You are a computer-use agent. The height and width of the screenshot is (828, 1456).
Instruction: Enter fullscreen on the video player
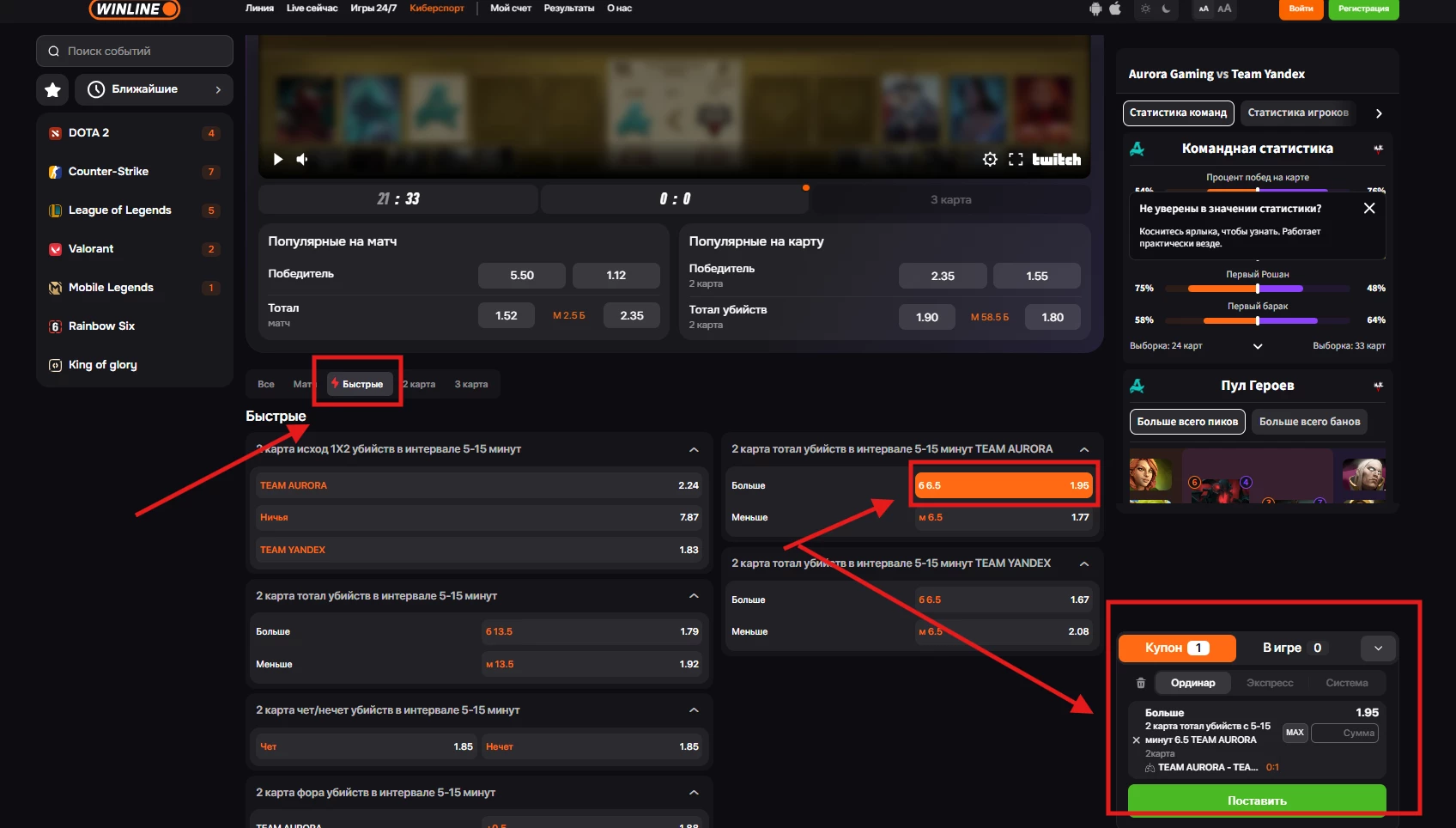[1016, 159]
